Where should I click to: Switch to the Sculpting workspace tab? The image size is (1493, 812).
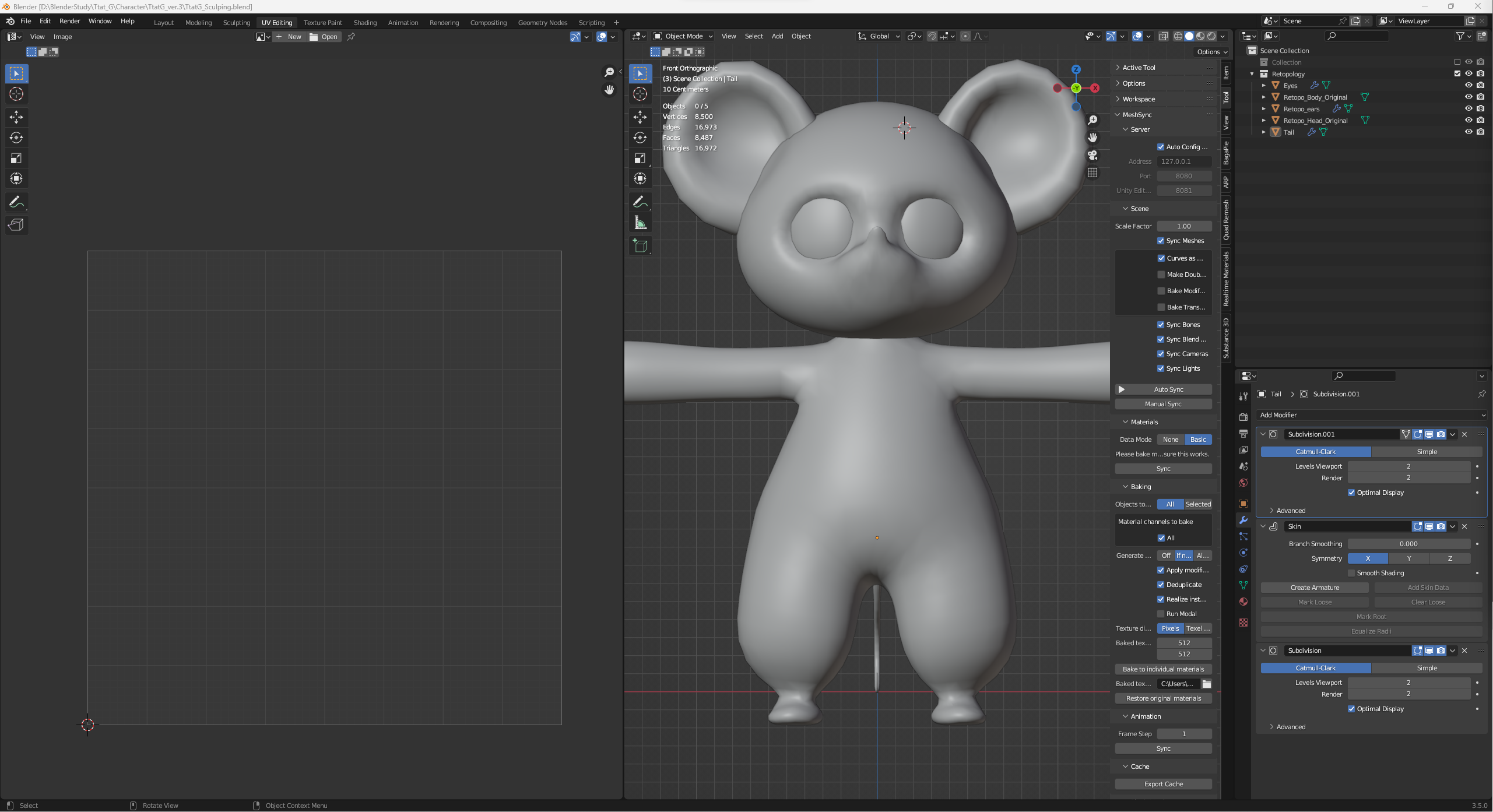[236, 23]
